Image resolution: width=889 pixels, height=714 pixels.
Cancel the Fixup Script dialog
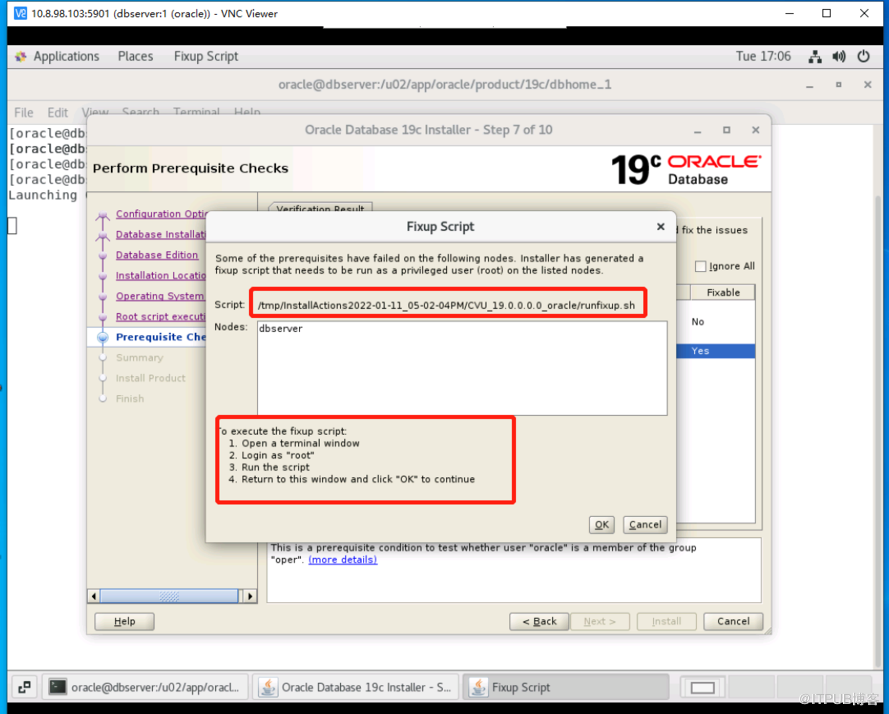tap(645, 525)
